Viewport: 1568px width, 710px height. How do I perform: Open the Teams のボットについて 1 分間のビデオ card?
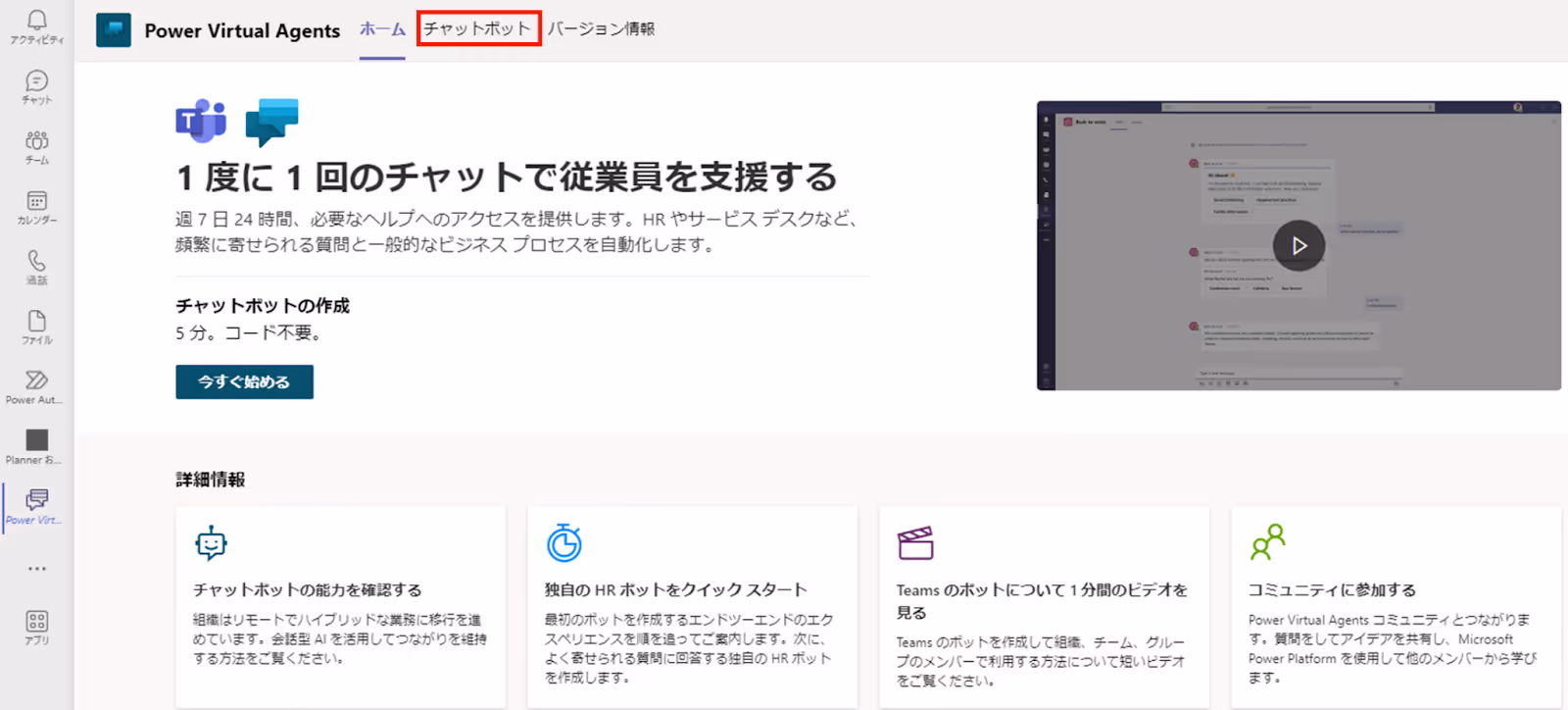click(x=1044, y=607)
